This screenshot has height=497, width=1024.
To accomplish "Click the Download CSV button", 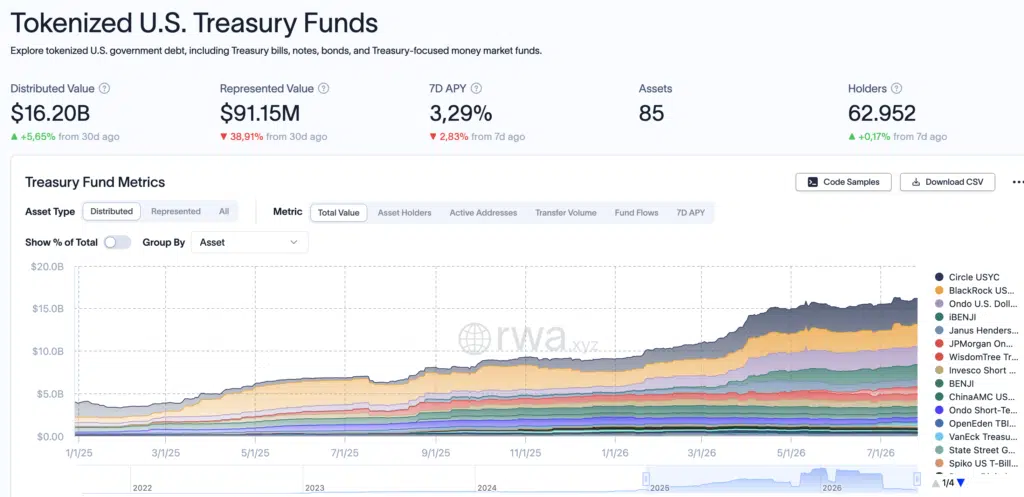I will tap(947, 182).
